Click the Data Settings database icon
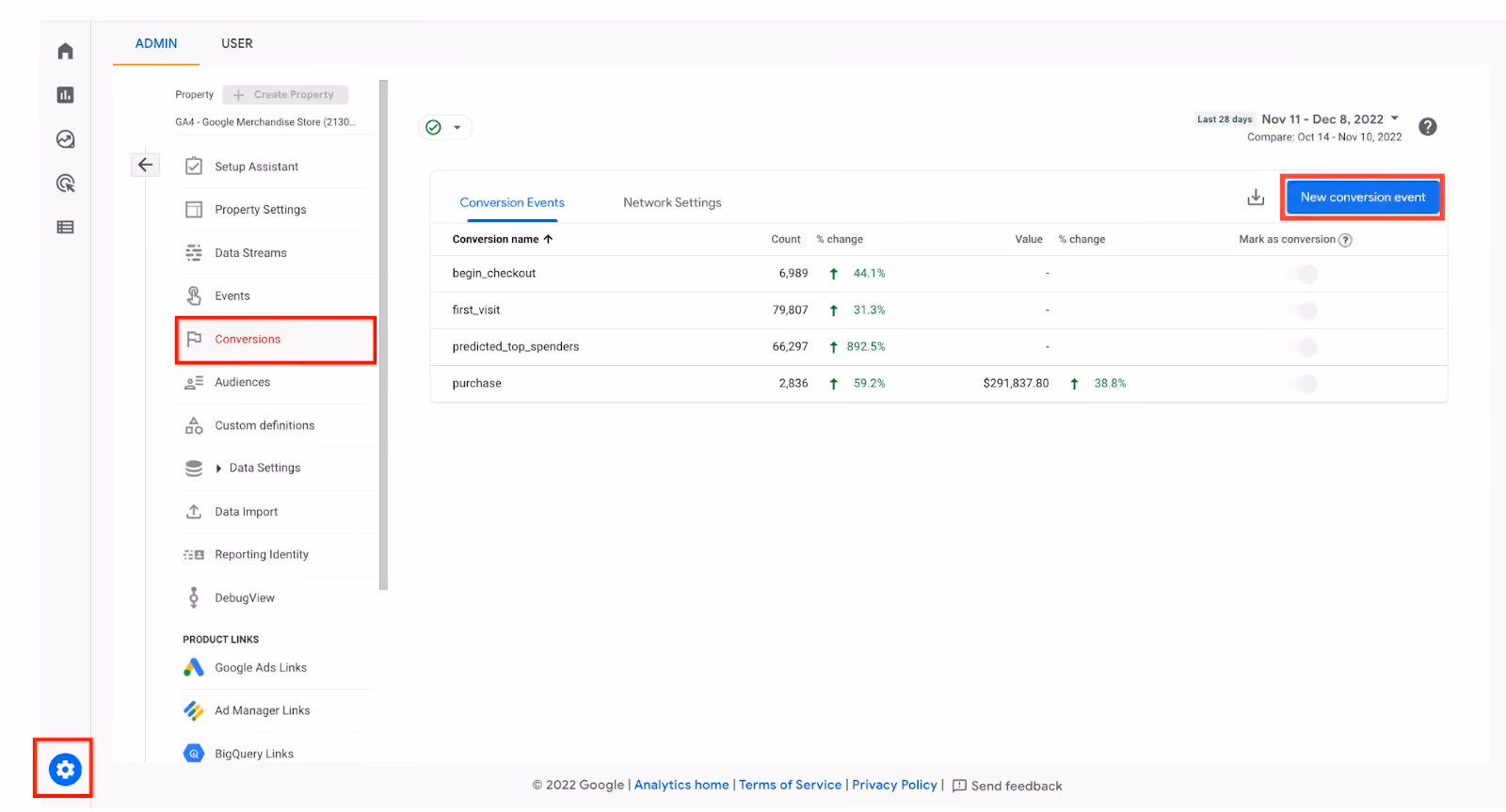Image resolution: width=1506 pixels, height=812 pixels. click(194, 469)
